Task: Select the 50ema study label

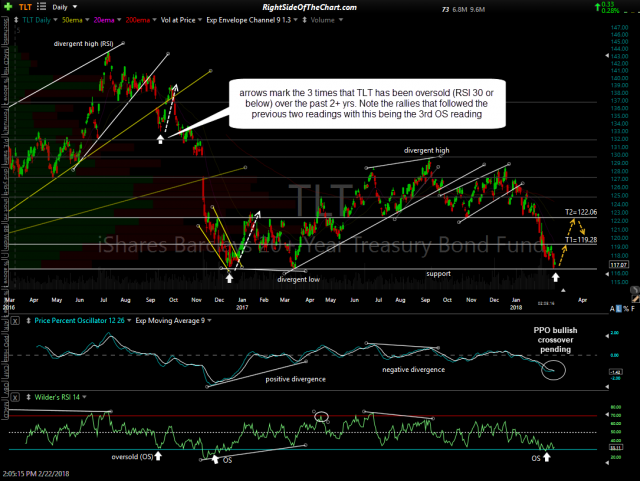Action: (x=72, y=20)
